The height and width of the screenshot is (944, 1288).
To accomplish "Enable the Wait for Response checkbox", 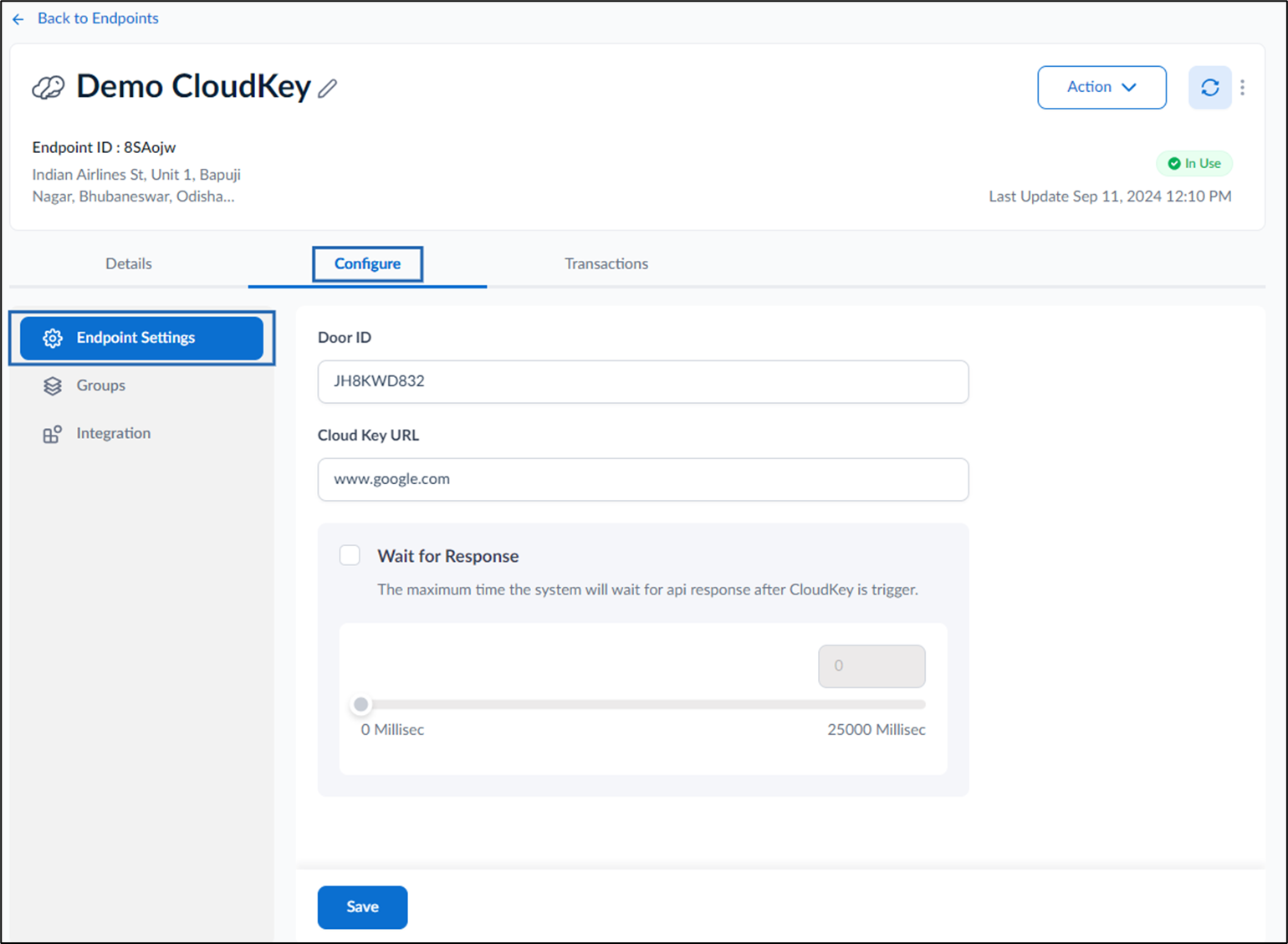I will pos(350,555).
